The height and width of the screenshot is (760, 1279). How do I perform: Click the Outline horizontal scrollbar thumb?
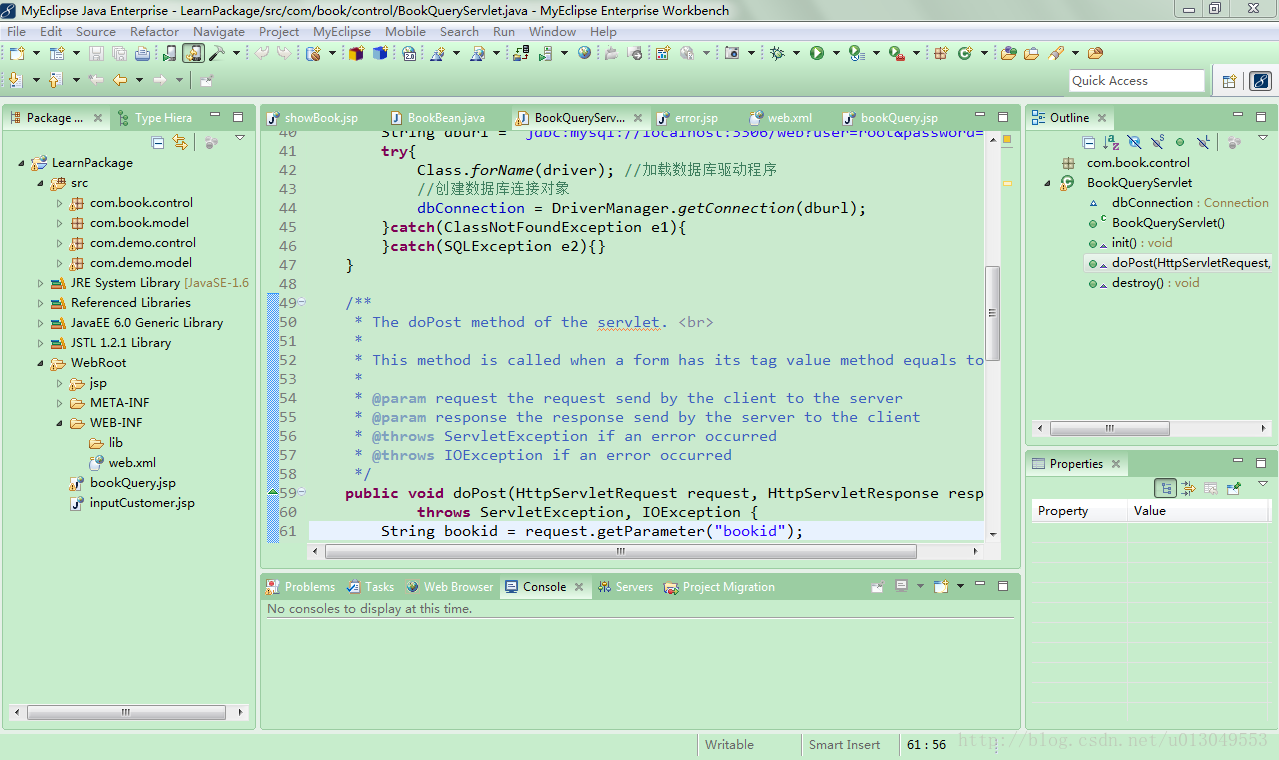1109,428
